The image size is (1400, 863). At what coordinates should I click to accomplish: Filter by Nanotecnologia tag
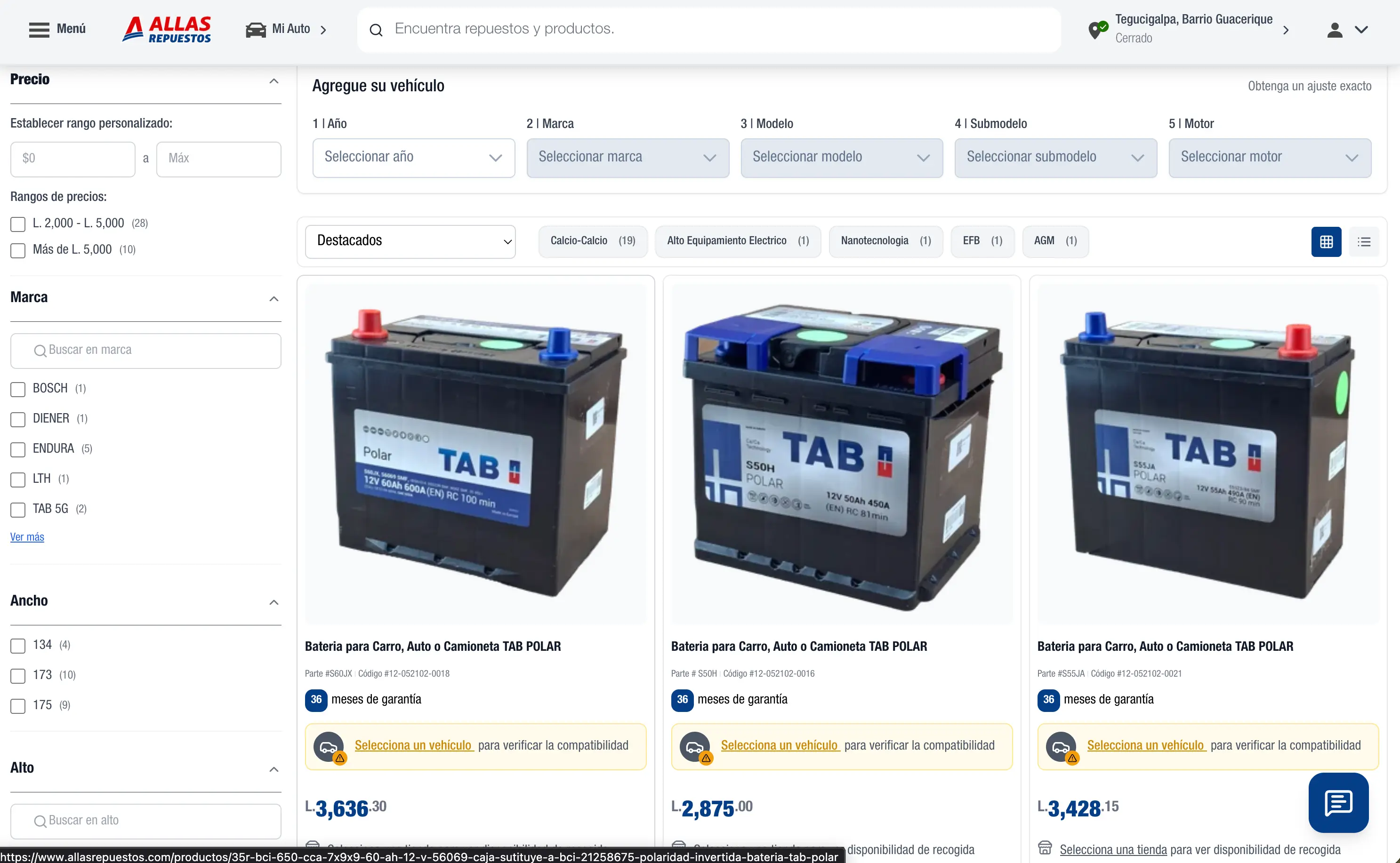[885, 241]
